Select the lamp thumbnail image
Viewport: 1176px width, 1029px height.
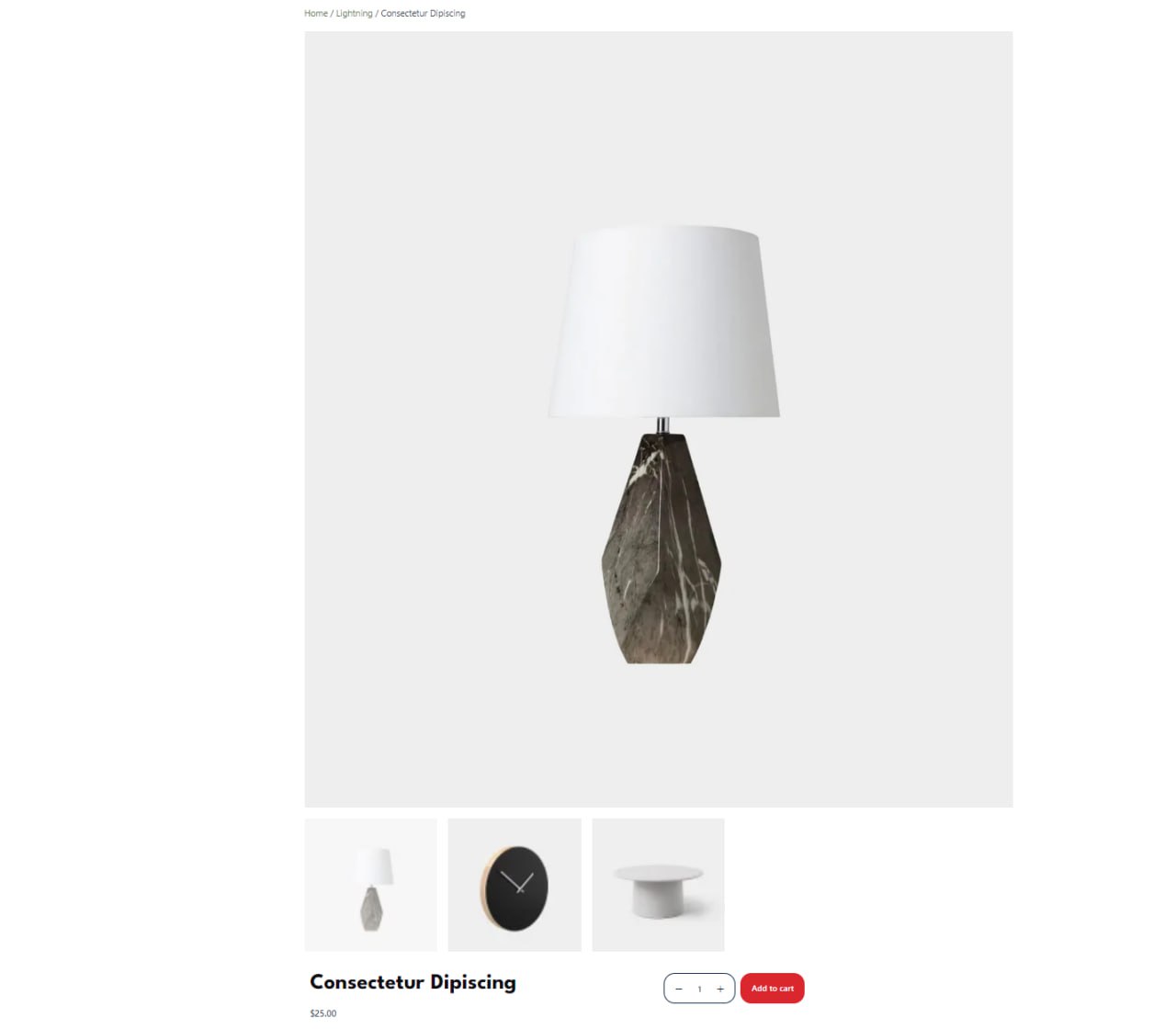370,885
